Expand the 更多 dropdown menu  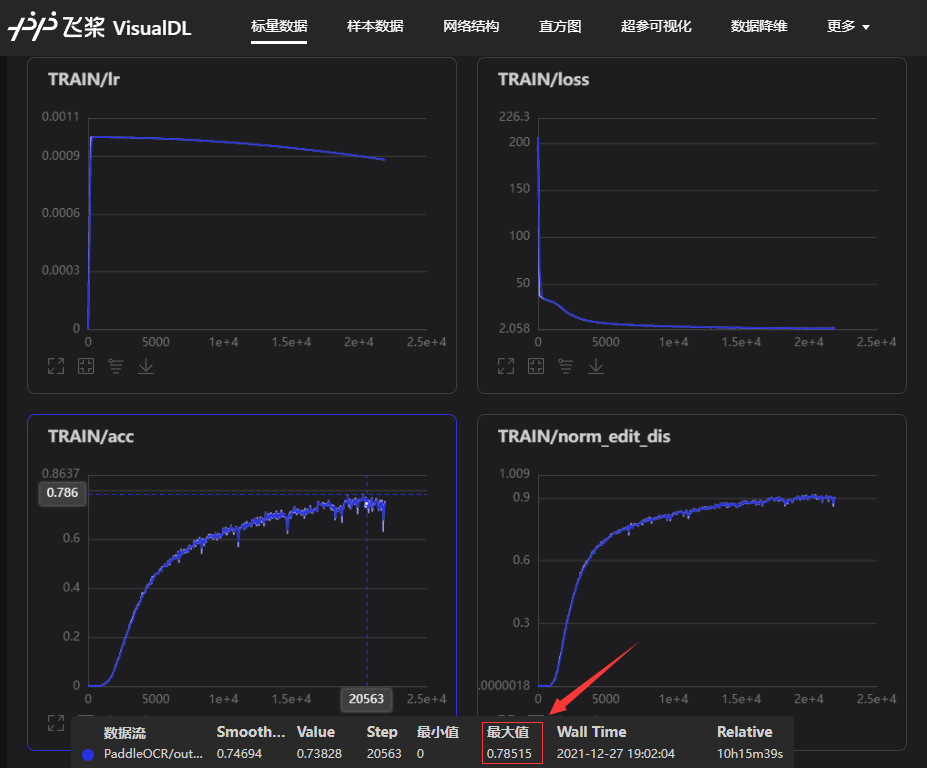(x=848, y=27)
